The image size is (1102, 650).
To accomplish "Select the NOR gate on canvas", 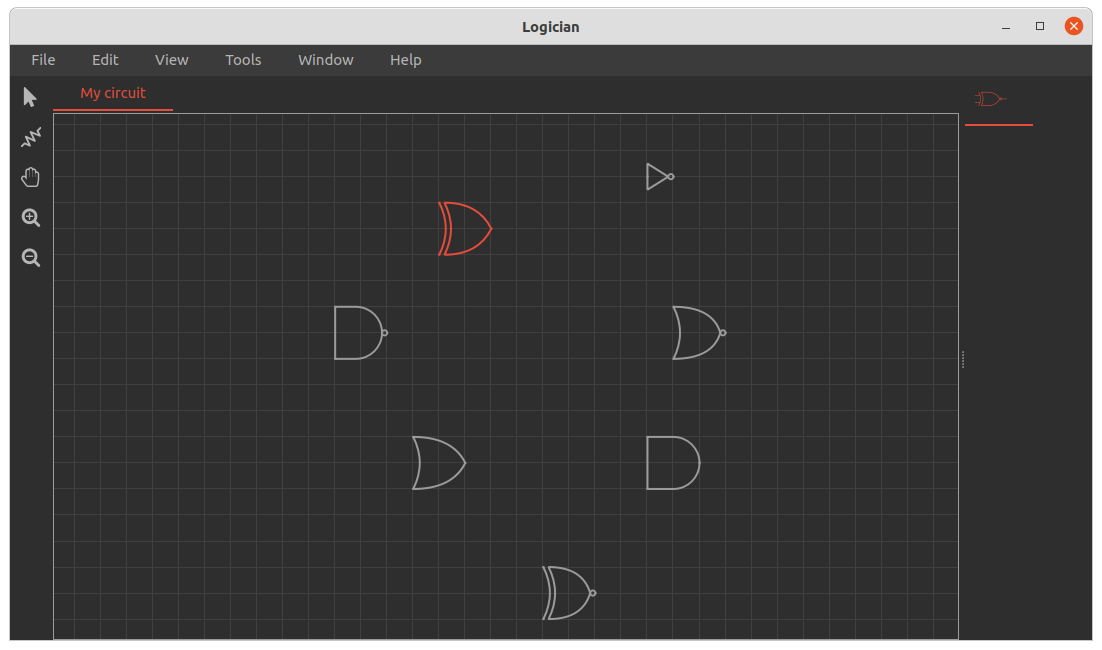I will point(698,333).
